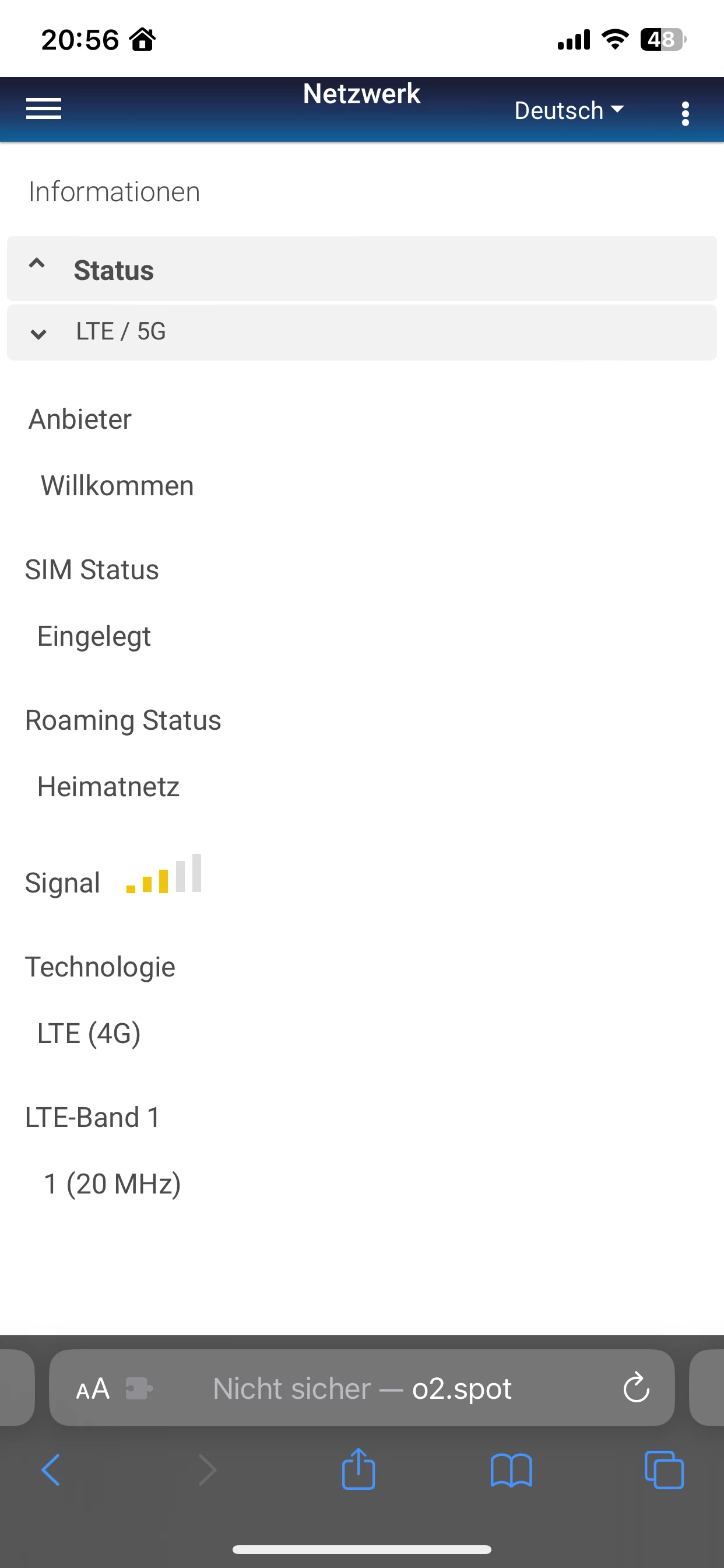Tap the signal strength bars indicator
Image resolution: width=724 pixels, height=1568 pixels.
[x=164, y=876]
